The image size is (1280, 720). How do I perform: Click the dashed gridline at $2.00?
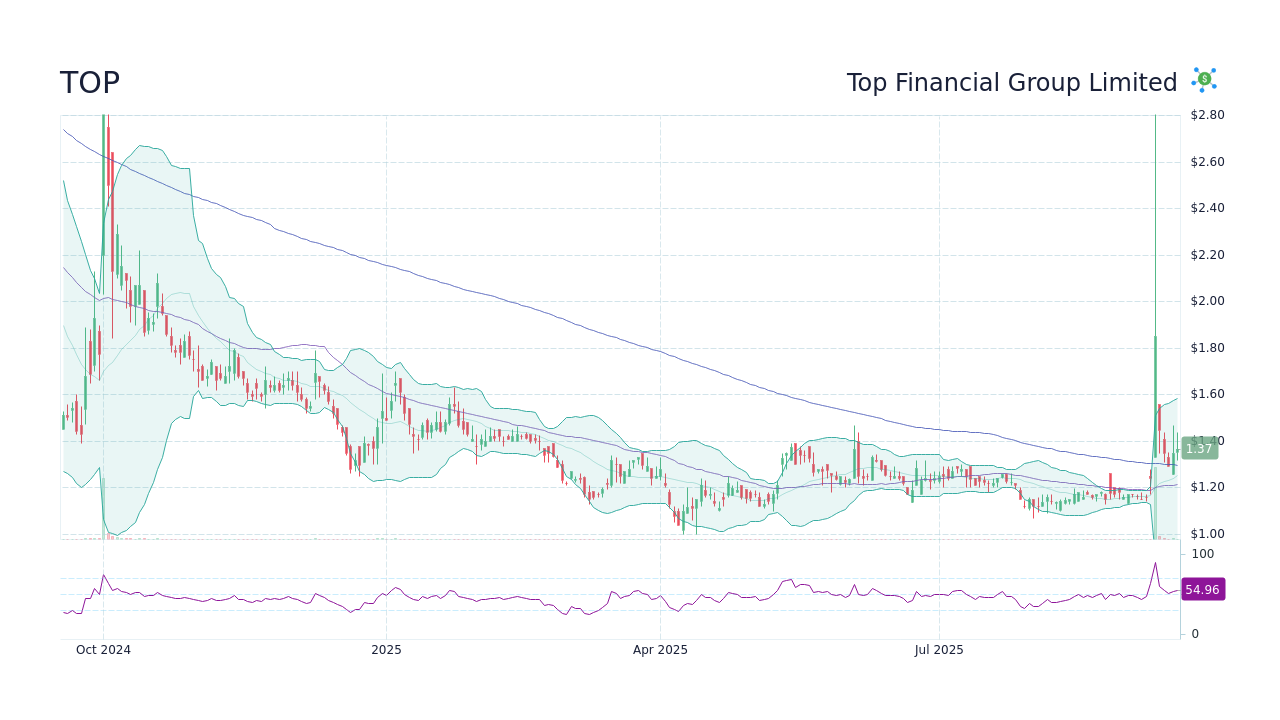[600, 300]
